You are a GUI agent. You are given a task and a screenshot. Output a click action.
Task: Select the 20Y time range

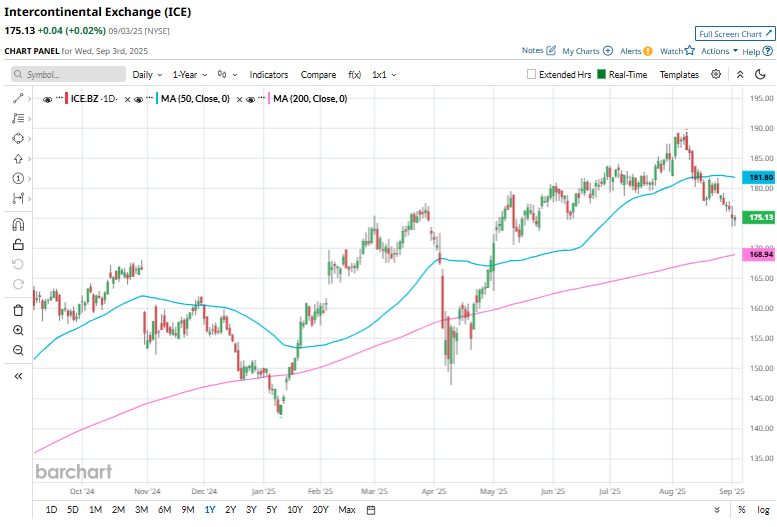[x=320, y=510]
